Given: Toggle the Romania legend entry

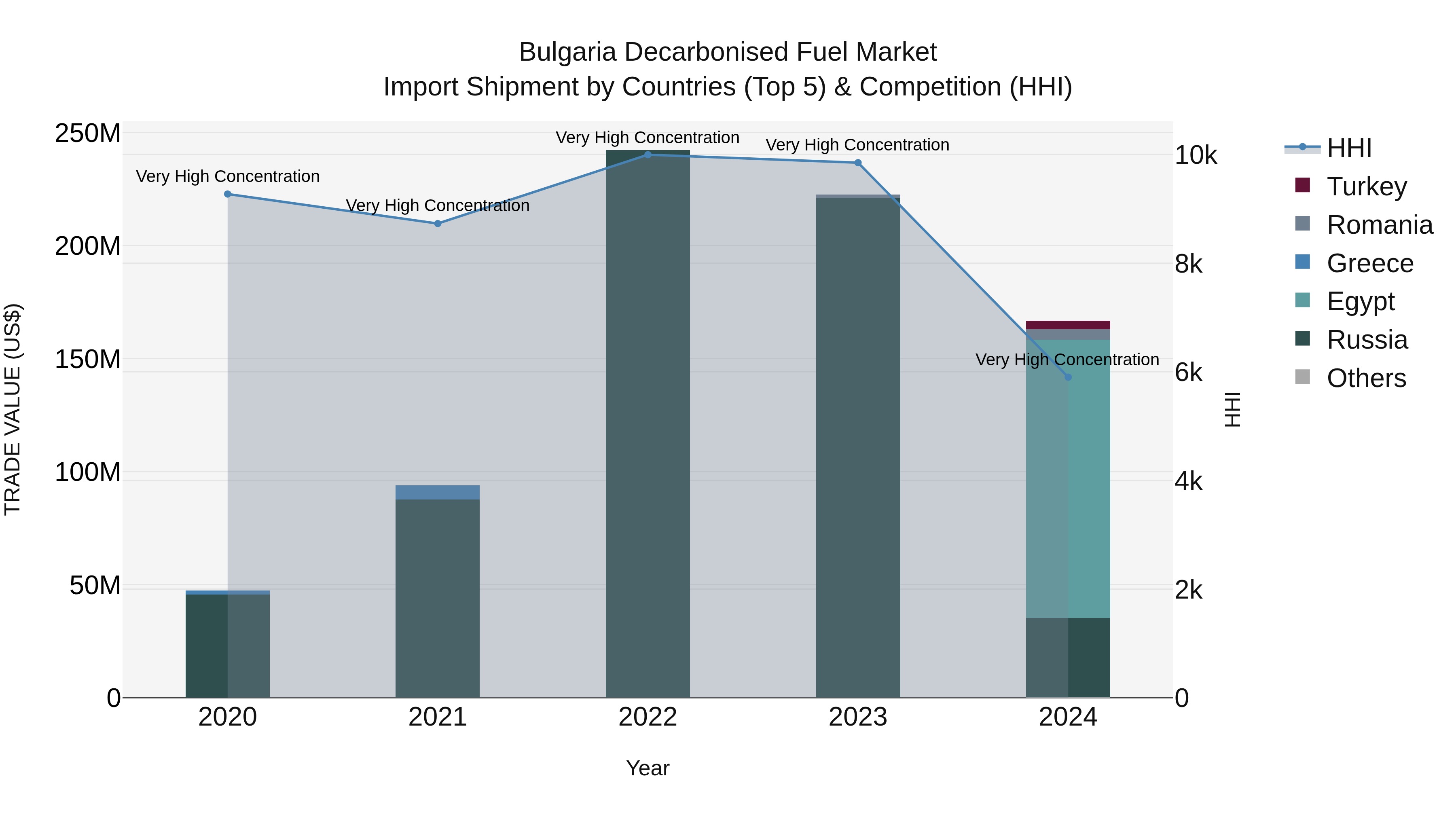Looking at the screenshot, I should (x=1364, y=224).
